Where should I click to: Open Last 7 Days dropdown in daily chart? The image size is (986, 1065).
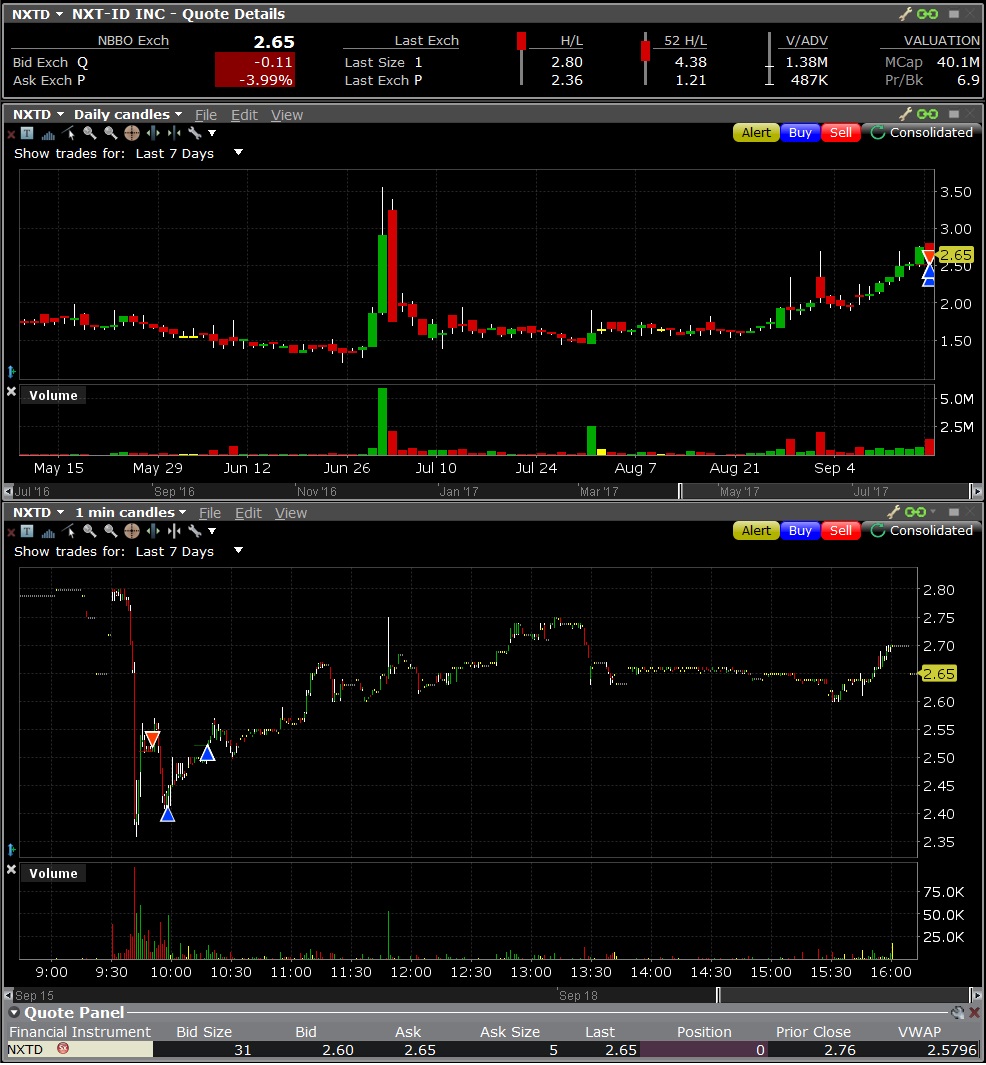coord(238,153)
